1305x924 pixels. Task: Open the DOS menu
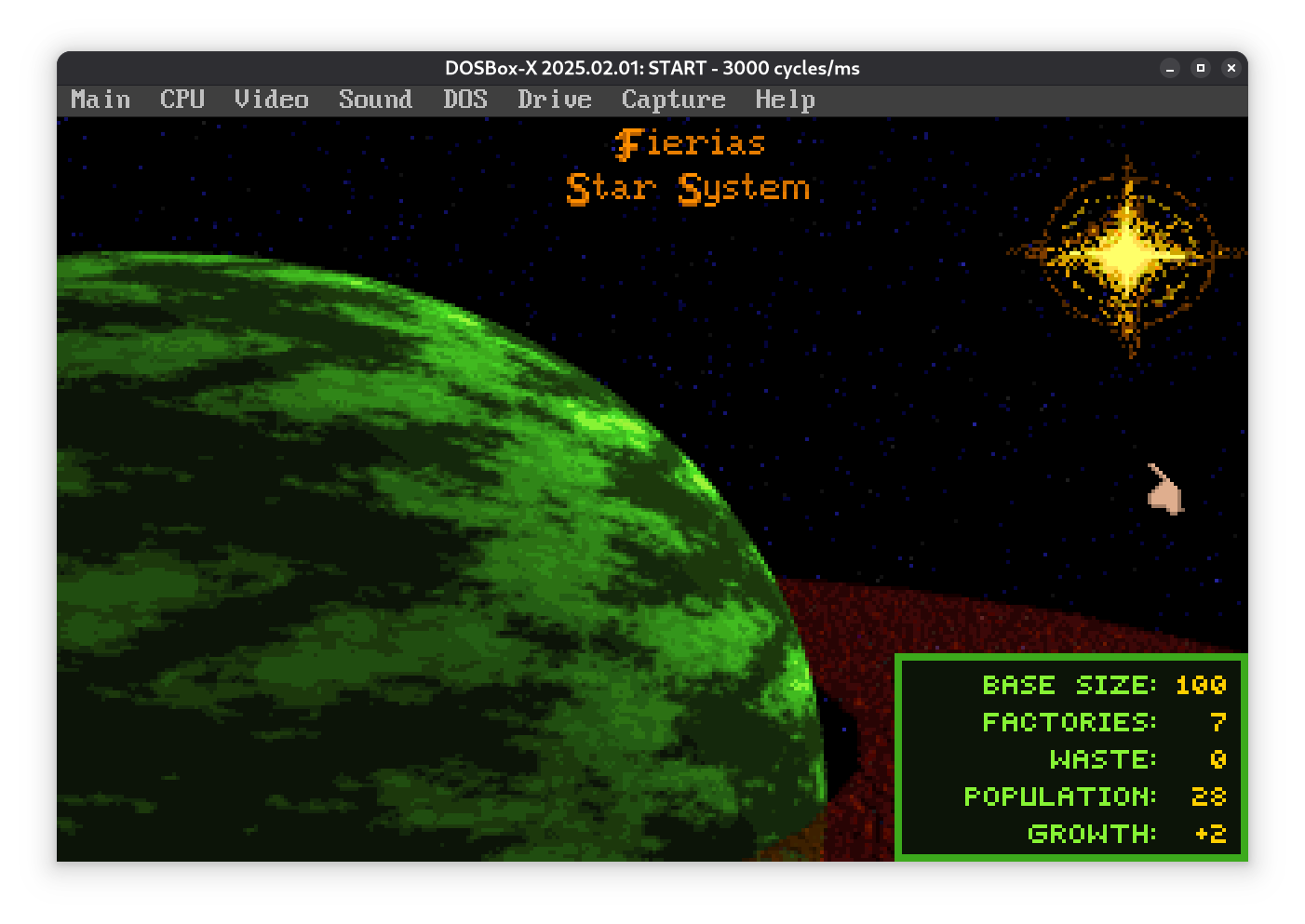(x=464, y=100)
